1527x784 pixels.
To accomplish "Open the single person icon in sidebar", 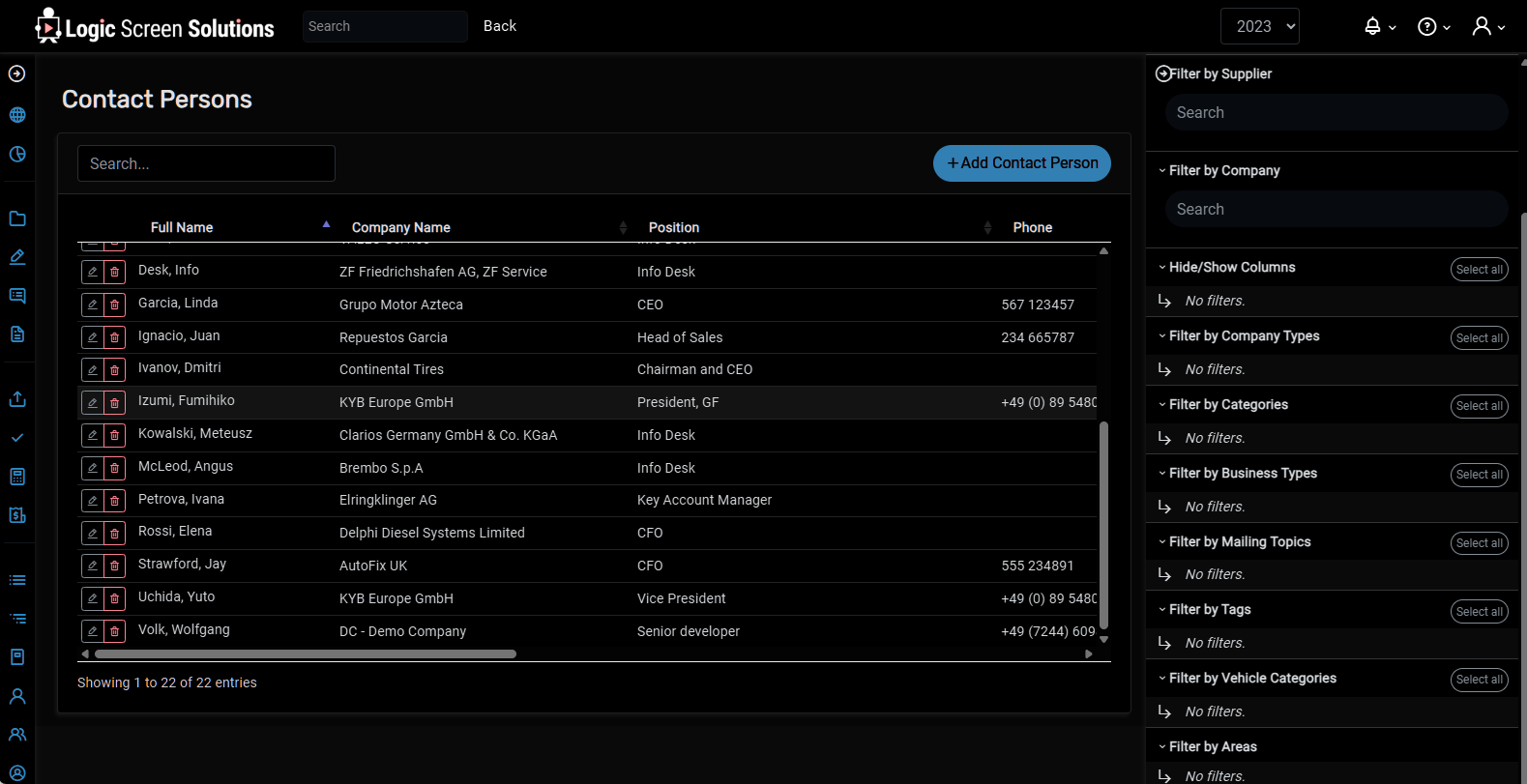I will click(16, 696).
